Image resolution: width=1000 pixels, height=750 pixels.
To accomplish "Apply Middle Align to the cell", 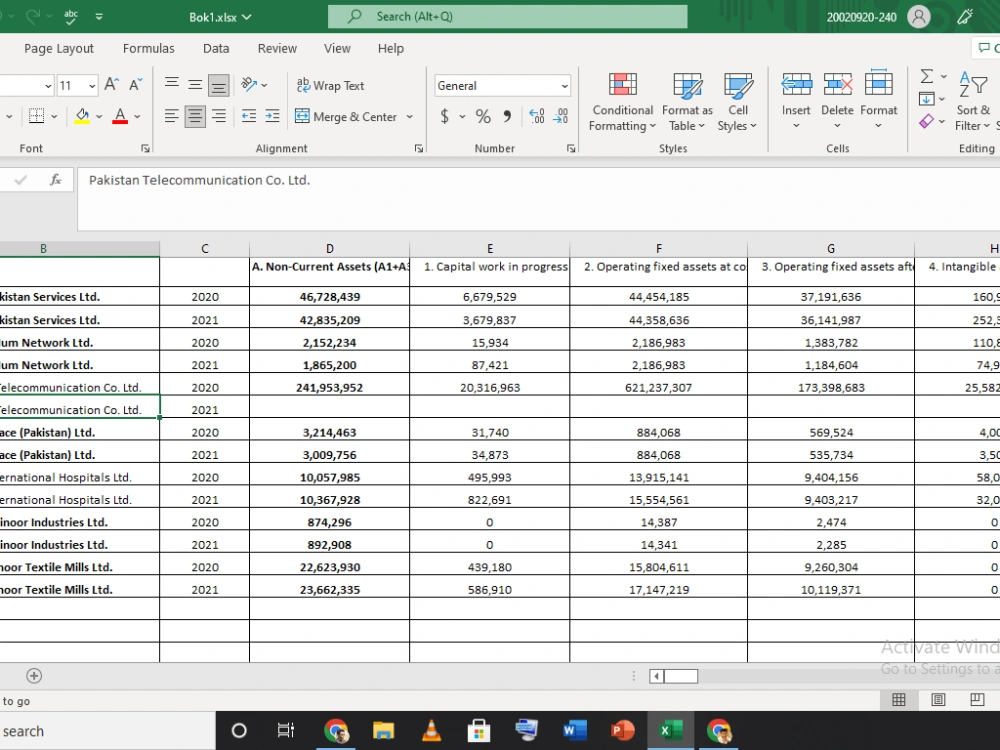I will [195, 84].
